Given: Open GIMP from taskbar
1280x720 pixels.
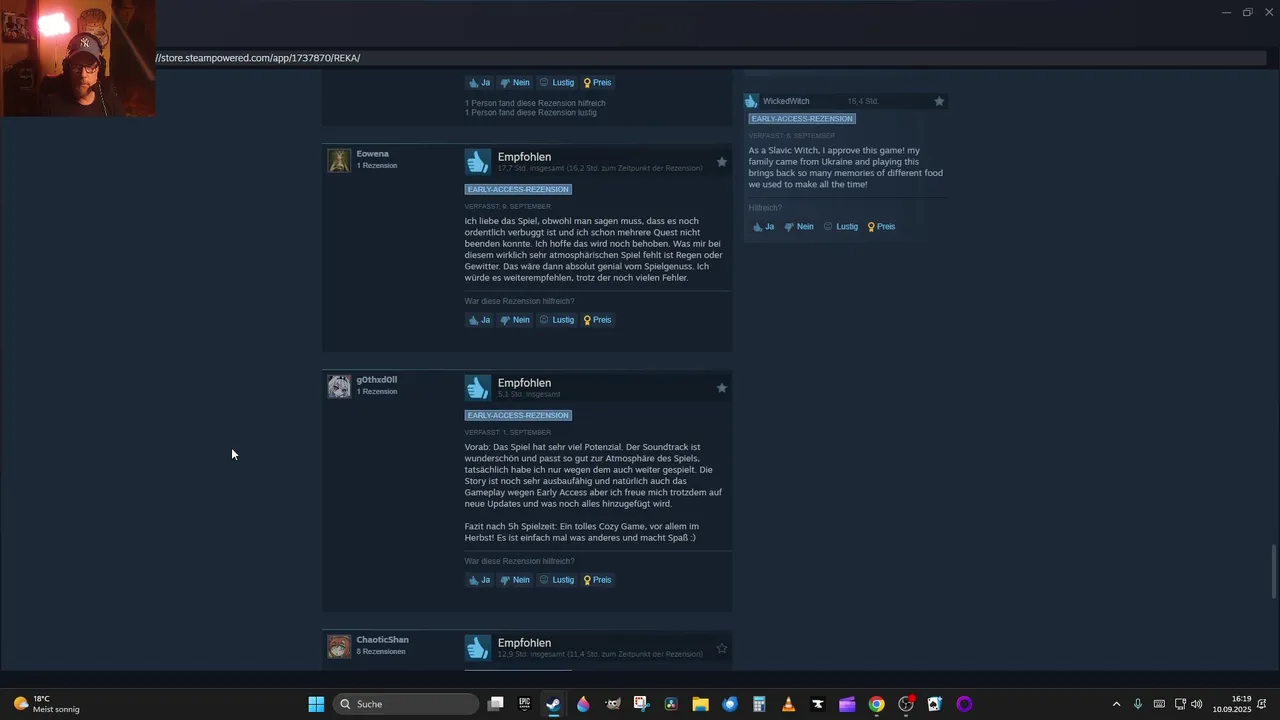Looking at the screenshot, I should coord(613,704).
